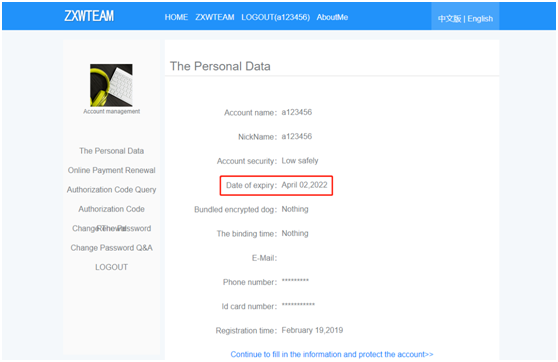Open the account avatar picture
Viewport: 558px width, 362px height.
111,85
